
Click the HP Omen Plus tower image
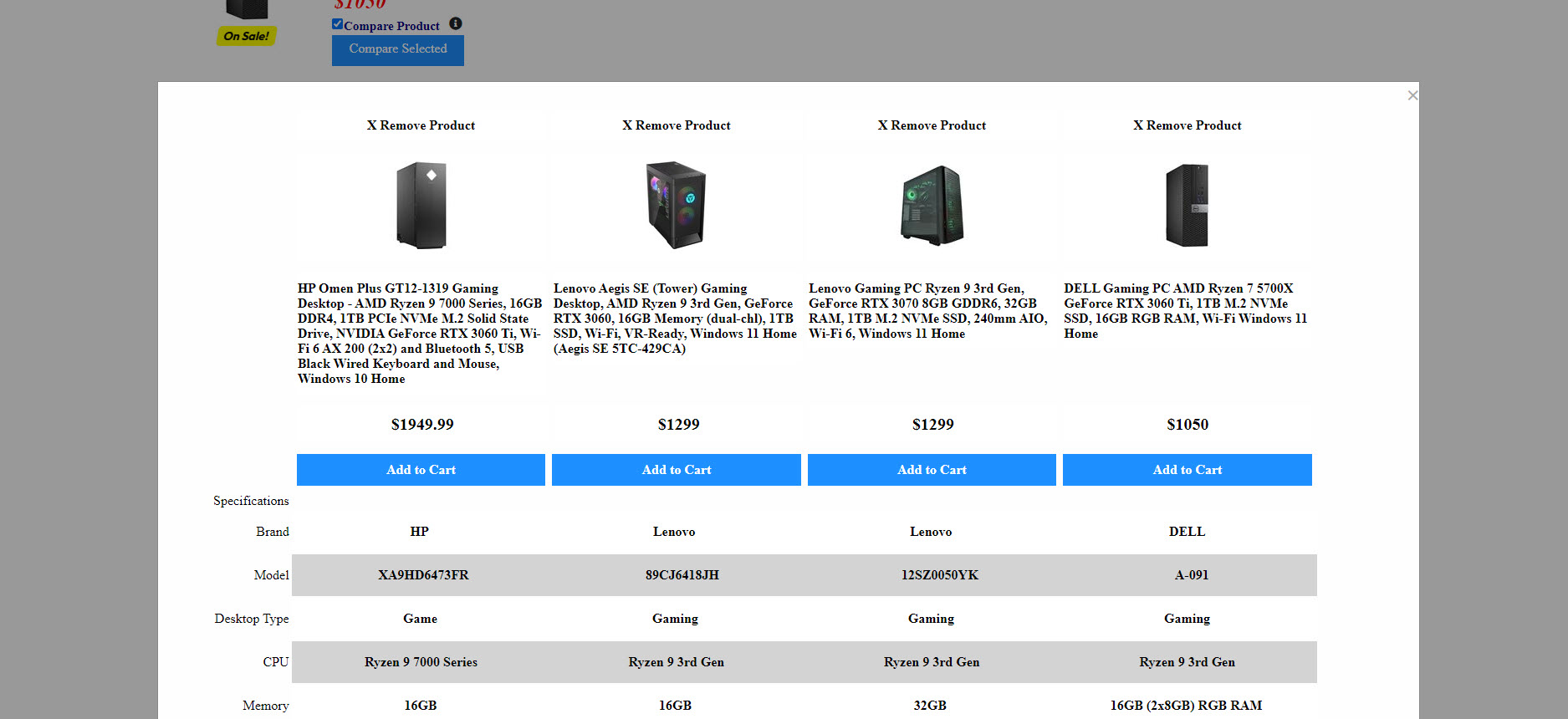(x=421, y=205)
